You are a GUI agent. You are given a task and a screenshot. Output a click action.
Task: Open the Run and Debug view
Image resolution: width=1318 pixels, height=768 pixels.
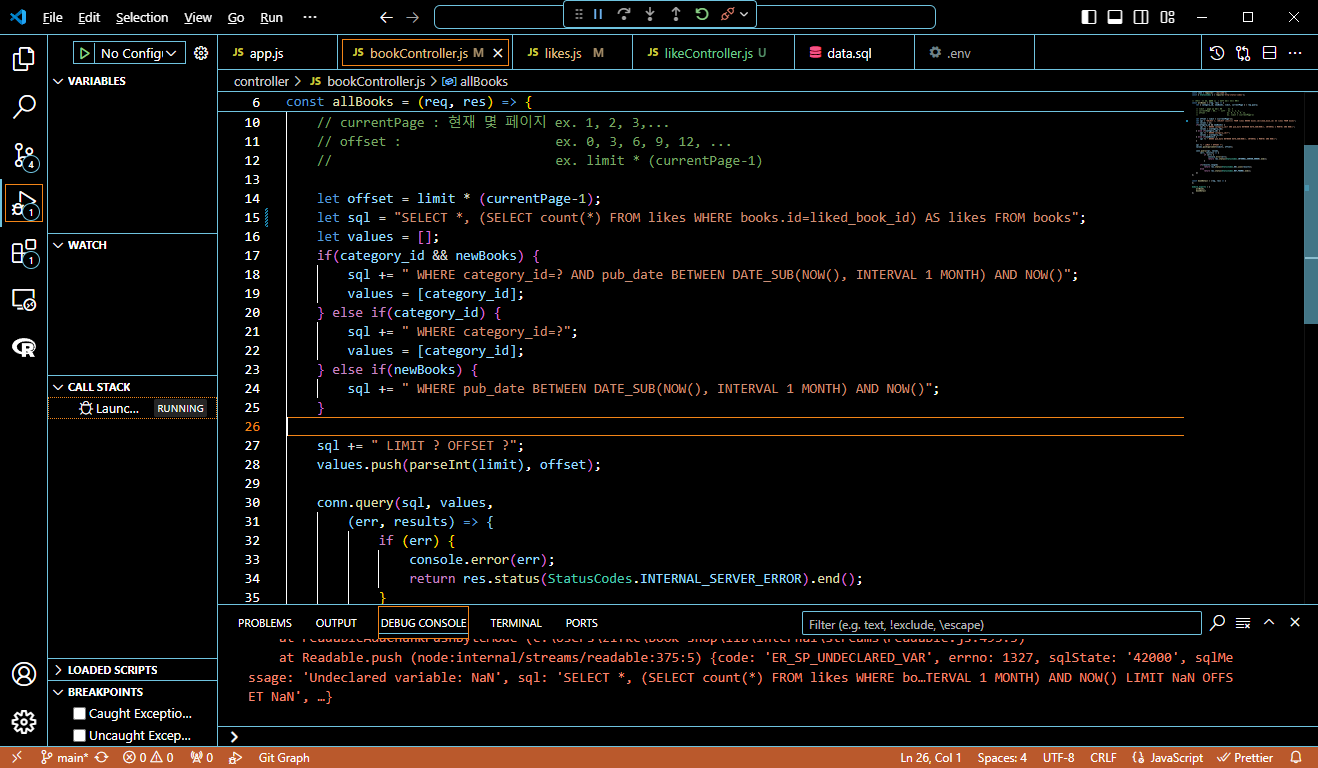(24, 203)
